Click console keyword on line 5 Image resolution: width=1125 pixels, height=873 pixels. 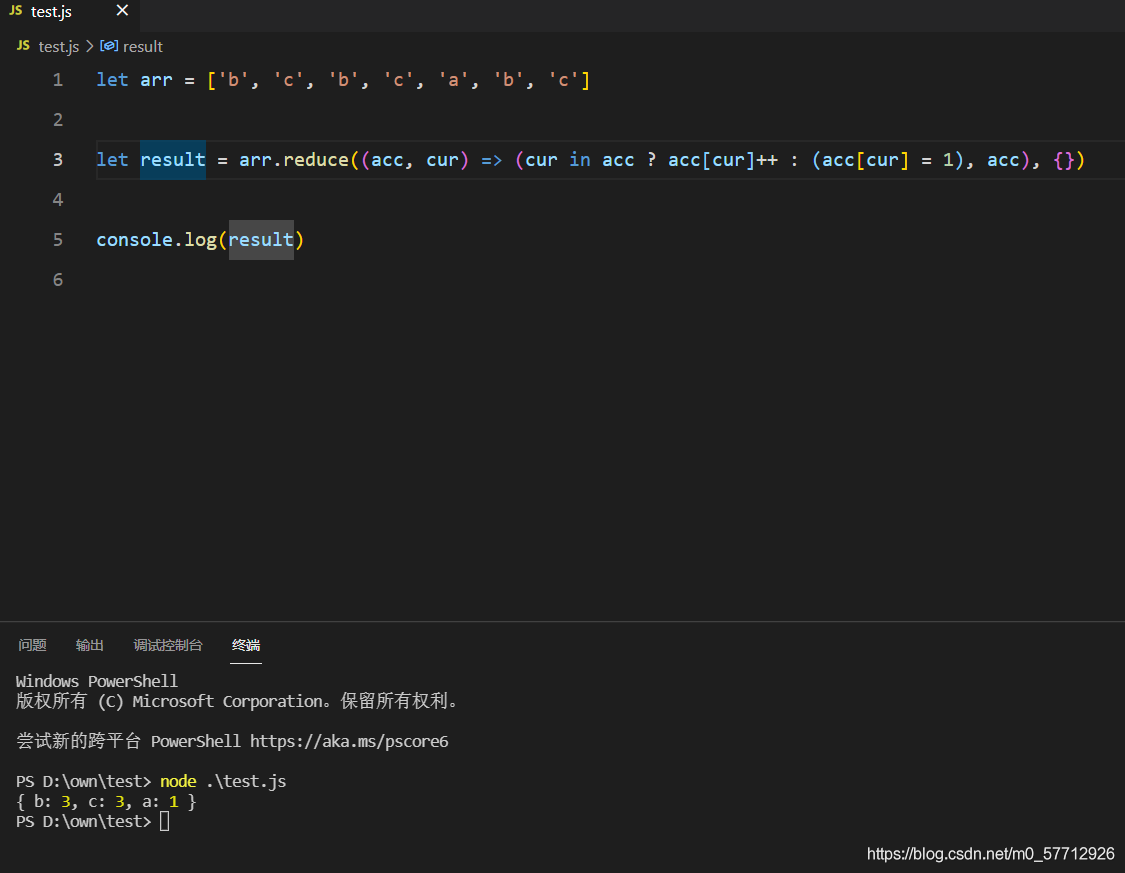point(135,239)
